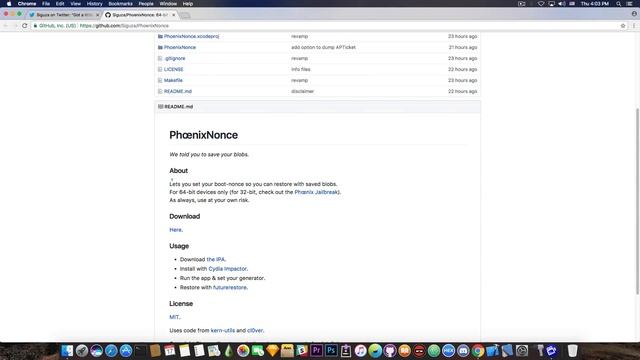640x360 pixels.
Task: Open the PhoenixNonce.xcodeproj folder
Action: click(191, 36)
